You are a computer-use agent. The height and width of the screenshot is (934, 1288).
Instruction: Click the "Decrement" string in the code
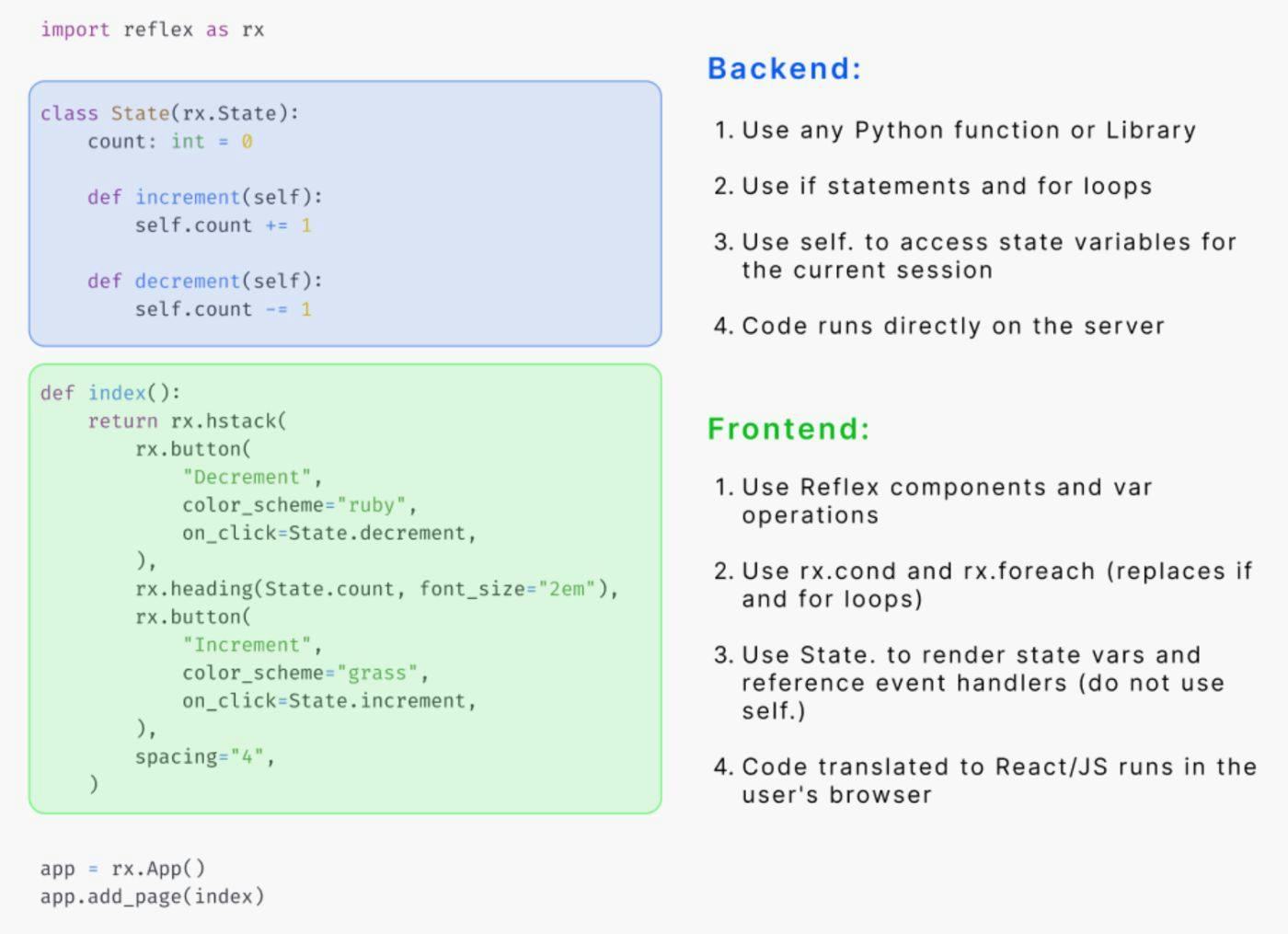tap(247, 478)
